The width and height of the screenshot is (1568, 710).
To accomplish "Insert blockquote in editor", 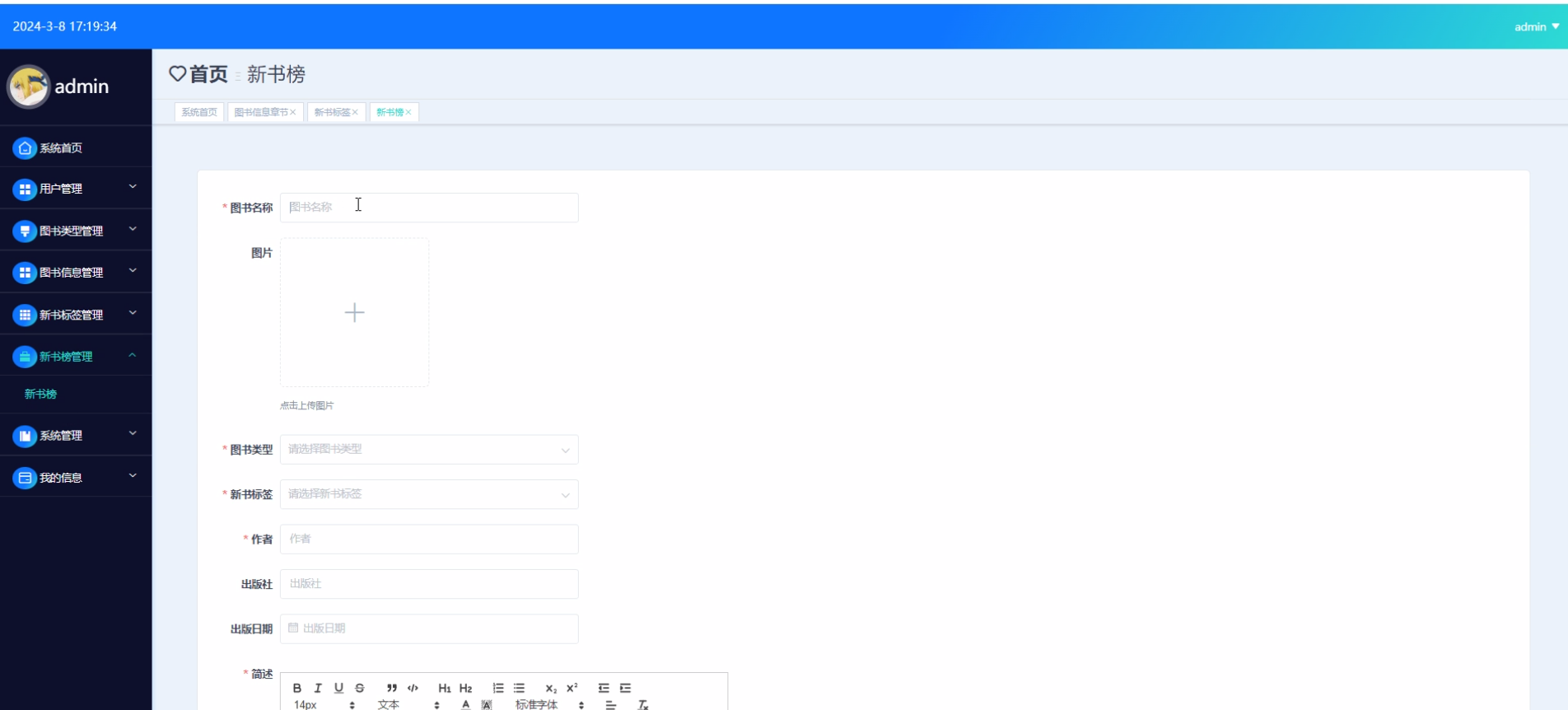I will coord(392,688).
